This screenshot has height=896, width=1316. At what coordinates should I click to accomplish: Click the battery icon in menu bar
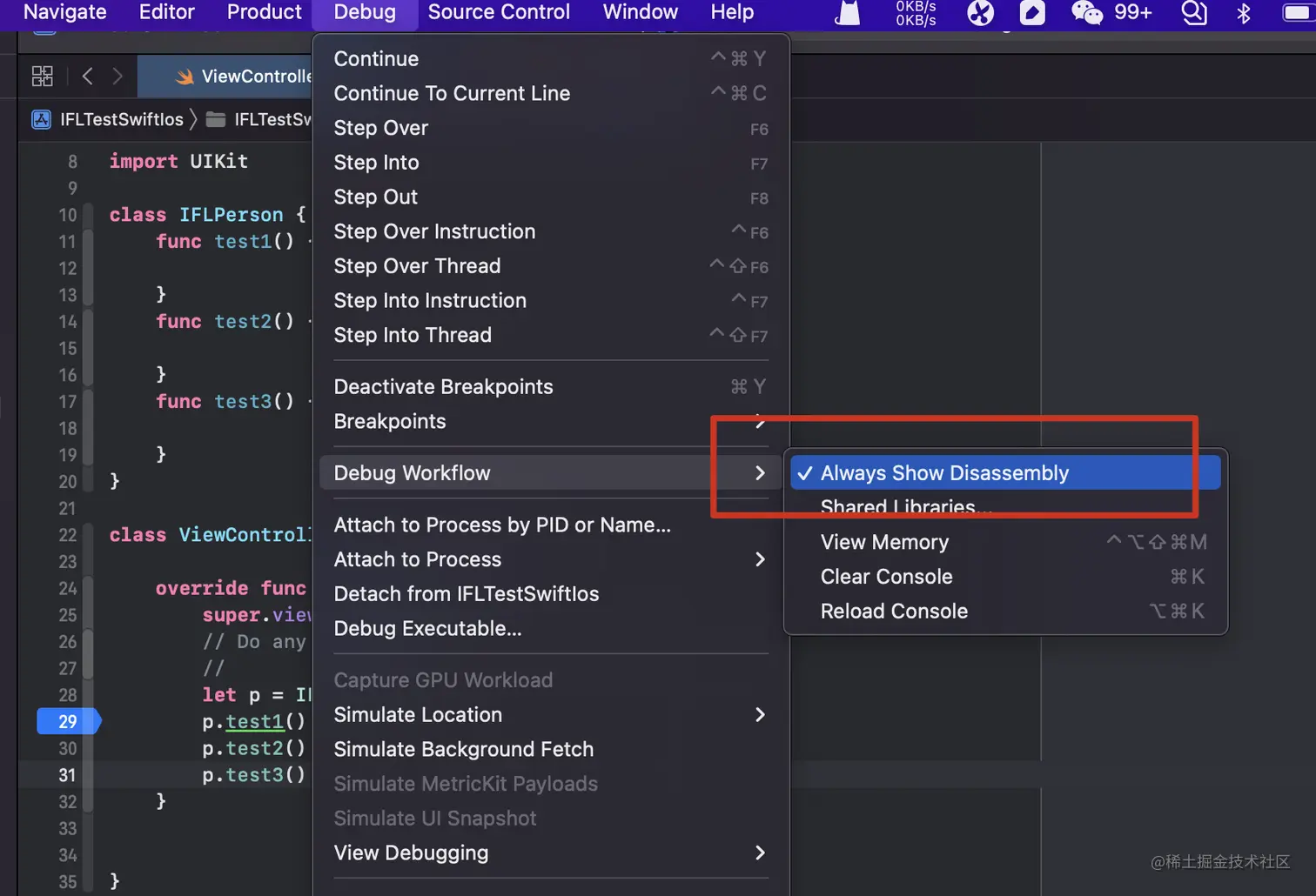(x=1299, y=12)
